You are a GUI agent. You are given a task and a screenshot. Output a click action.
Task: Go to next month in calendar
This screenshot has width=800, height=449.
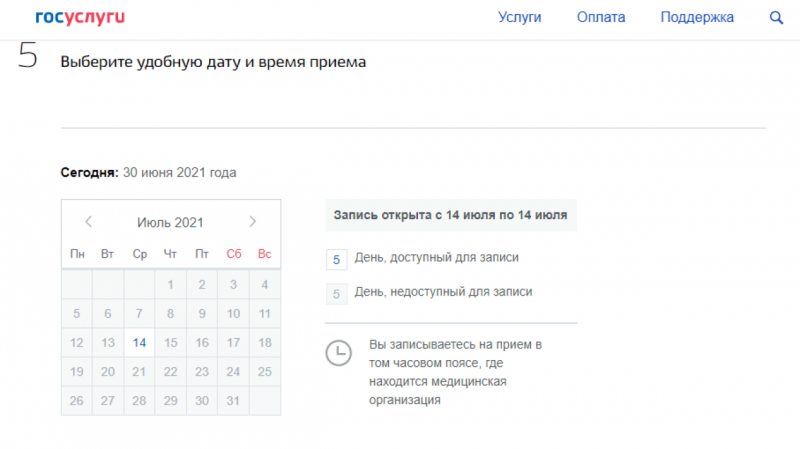click(253, 222)
